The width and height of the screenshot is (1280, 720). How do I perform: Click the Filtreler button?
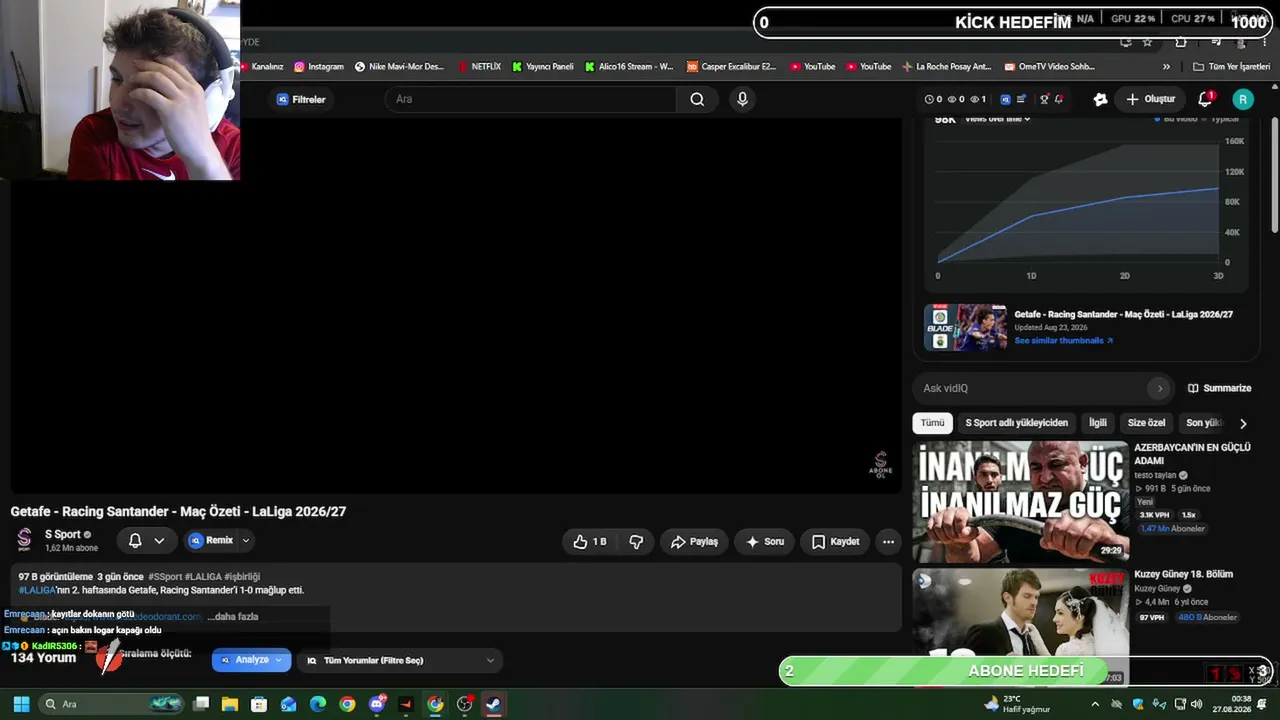tap(301, 99)
